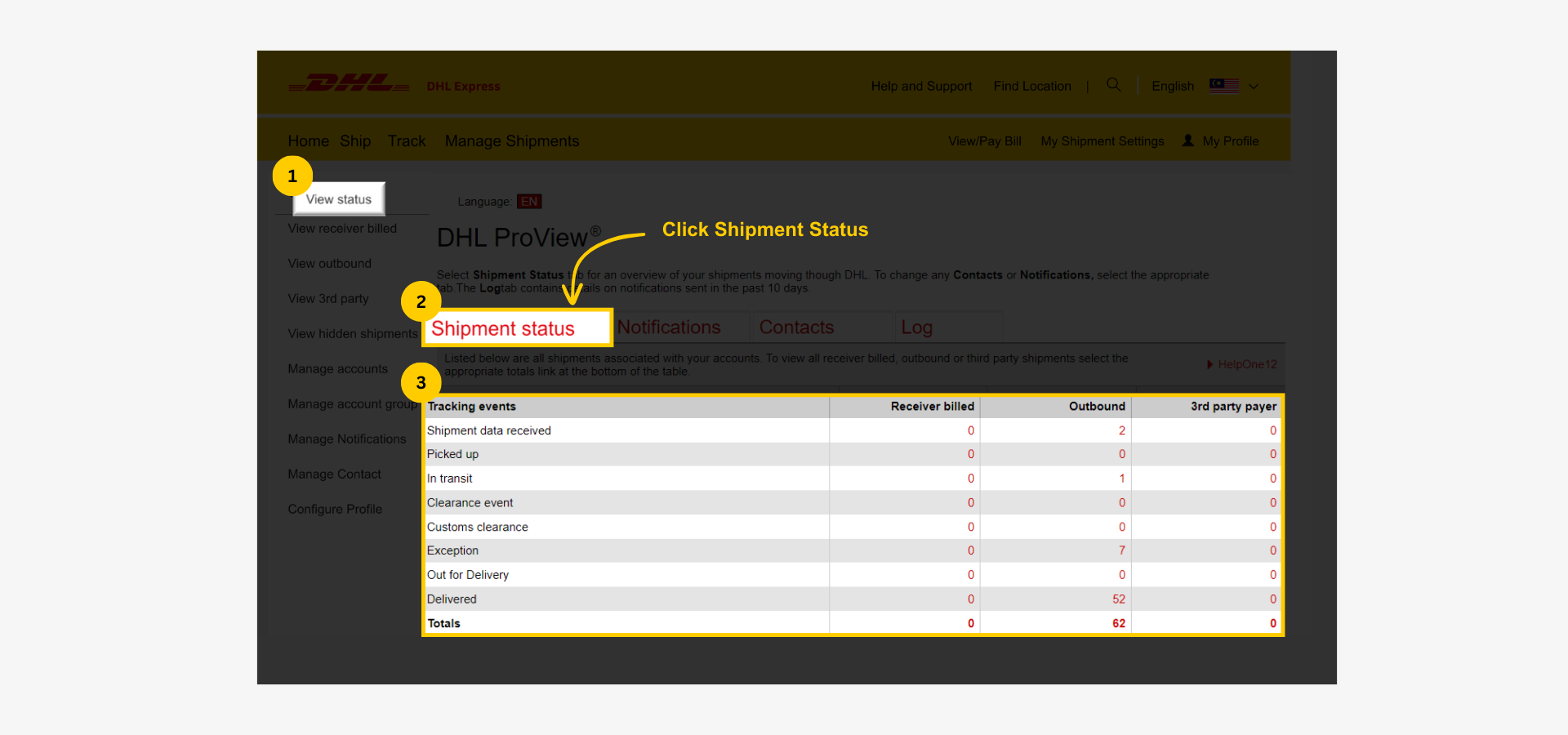This screenshot has height=735, width=1568.
Task: Switch to Log tab
Action: coord(916,327)
